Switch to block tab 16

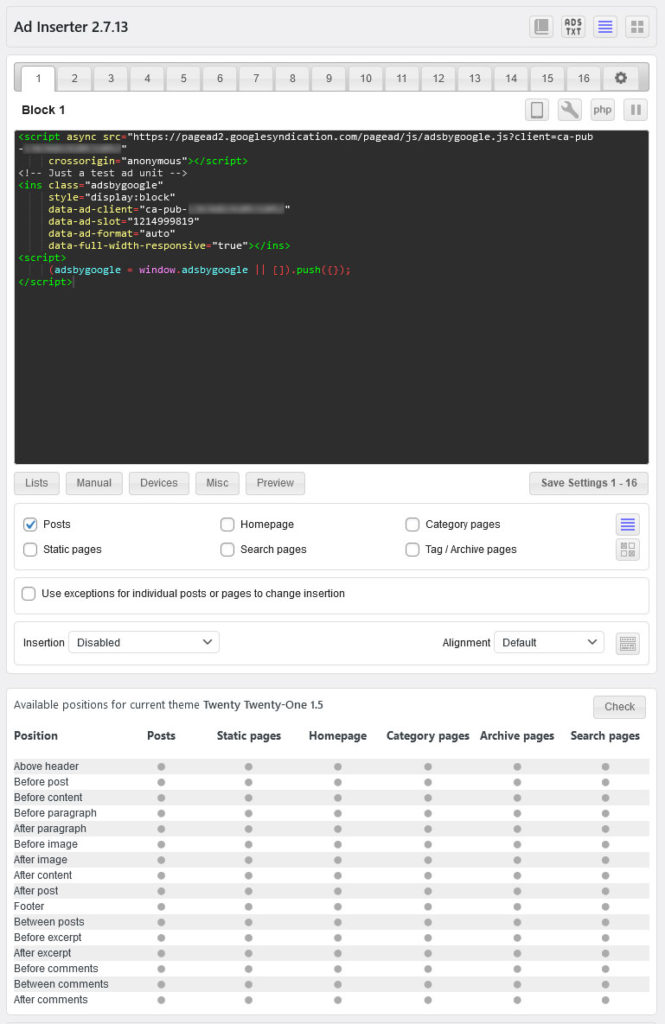pos(583,78)
